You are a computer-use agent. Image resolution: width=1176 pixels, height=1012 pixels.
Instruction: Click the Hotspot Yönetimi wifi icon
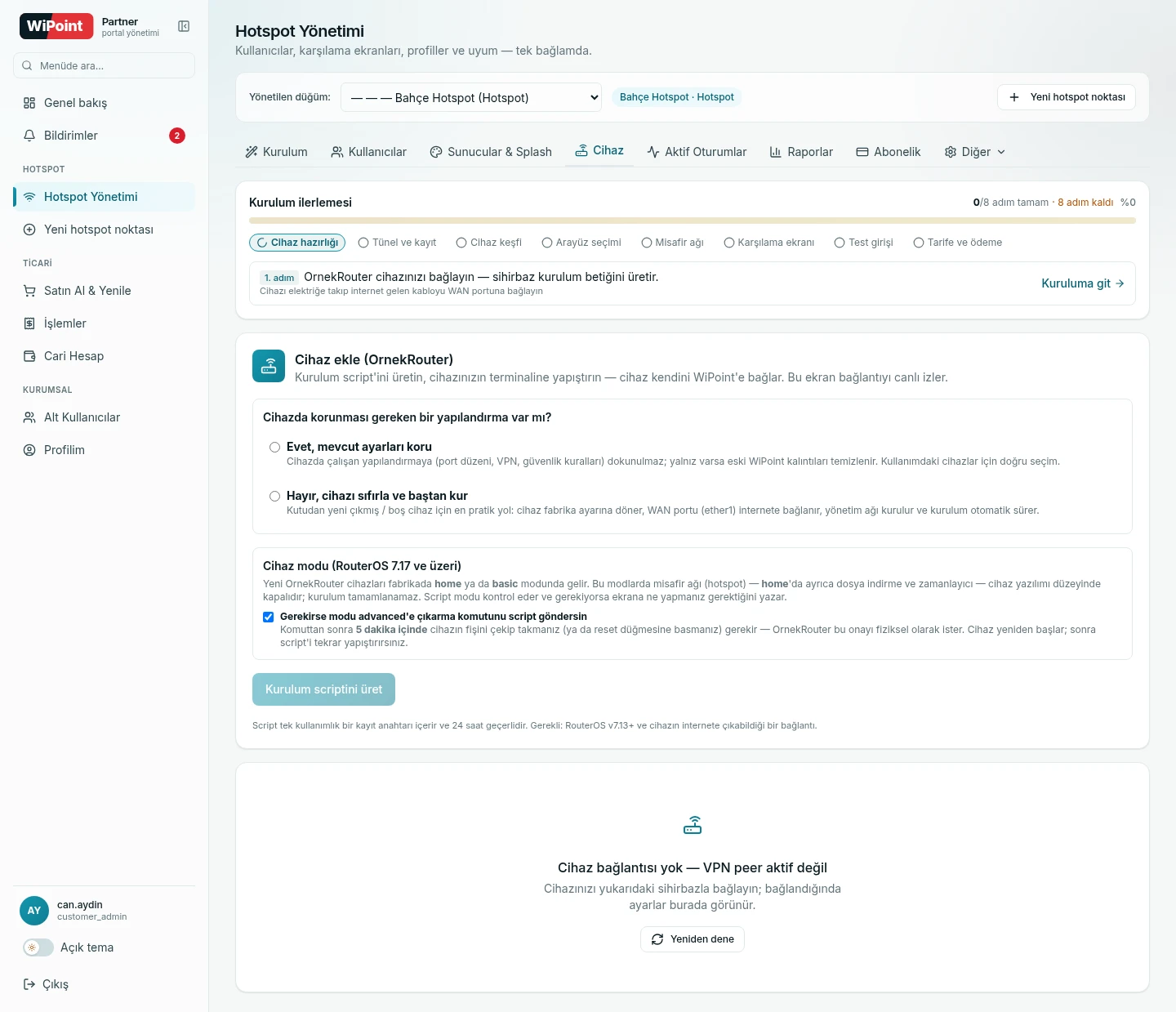coord(29,197)
